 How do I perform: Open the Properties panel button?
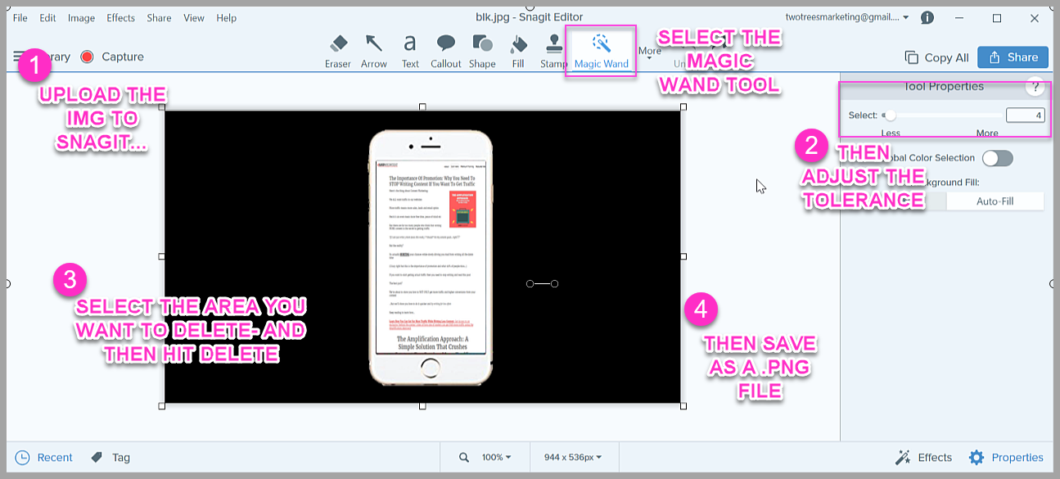point(1006,457)
